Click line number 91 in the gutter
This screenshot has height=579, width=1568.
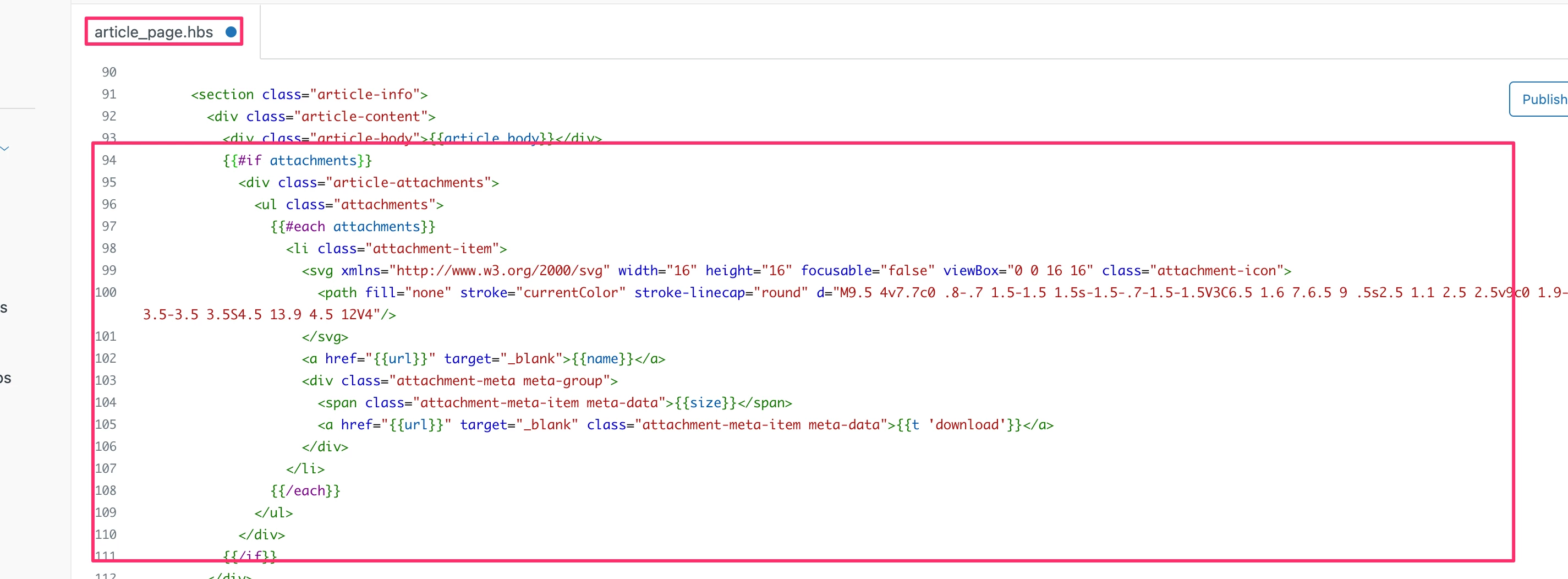109,94
